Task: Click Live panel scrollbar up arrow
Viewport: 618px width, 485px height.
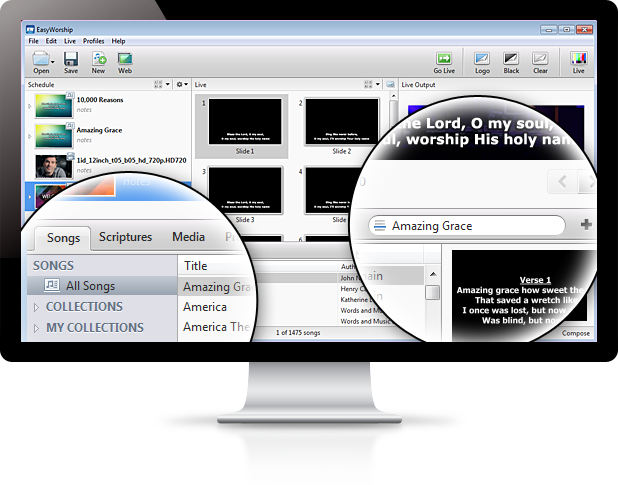Action: (x=393, y=96)
